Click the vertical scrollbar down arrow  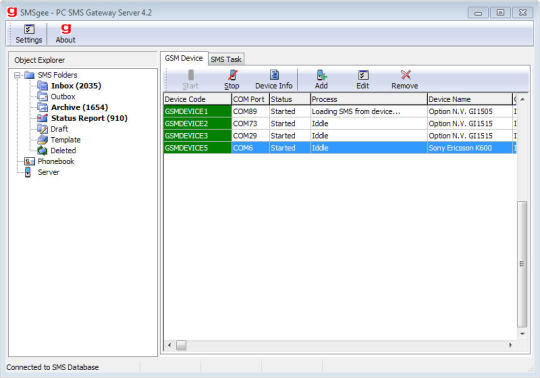[522, 333]
